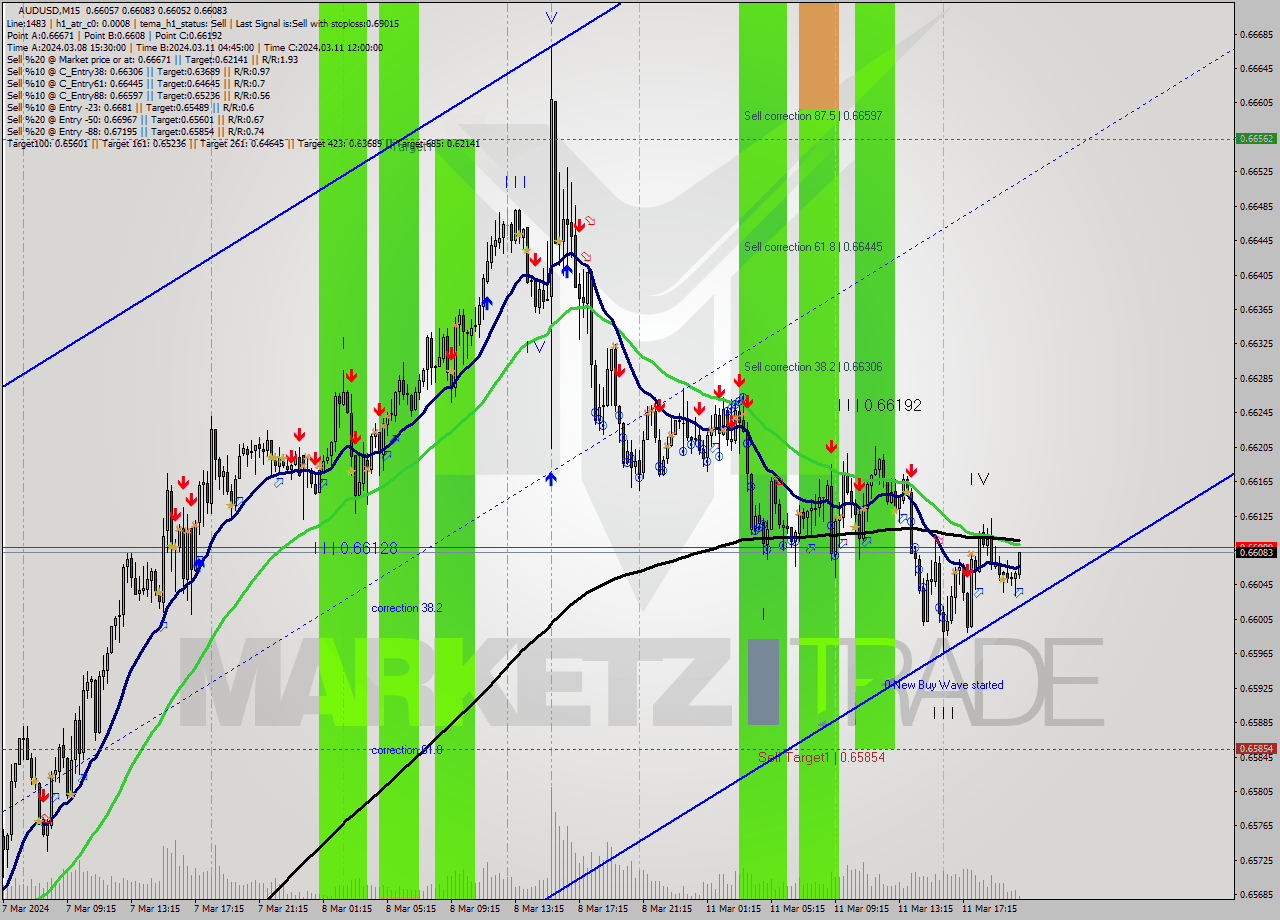Screen dimensions: 1280x920
Task: Click 'Sell correction 38.2 | 0.66306' label
Action: [813, 367]
